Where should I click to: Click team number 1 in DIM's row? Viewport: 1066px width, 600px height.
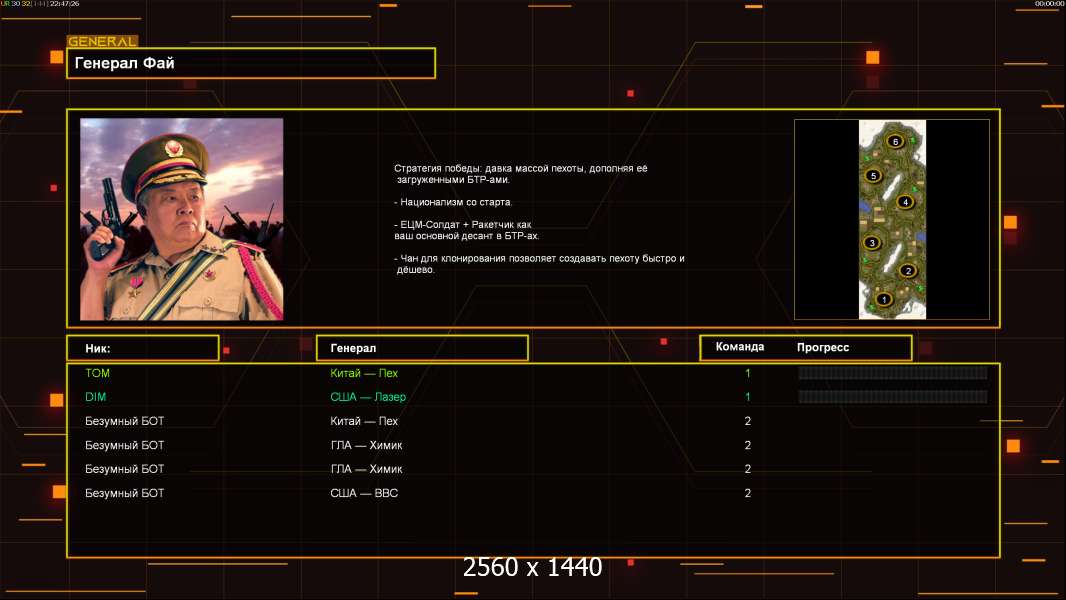click(x=748, y=397)
